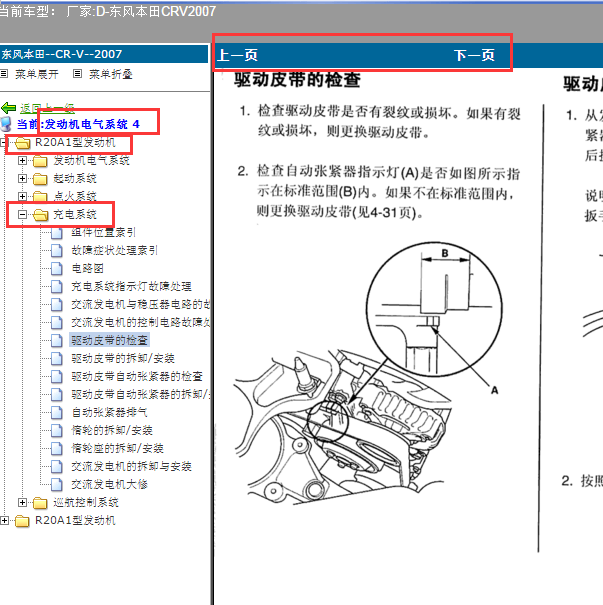The width and height of the screenshot is (603, 605).
Task: Open 驱动皮带自动张紧器的拆卸 document
Action: coord(140,395)
